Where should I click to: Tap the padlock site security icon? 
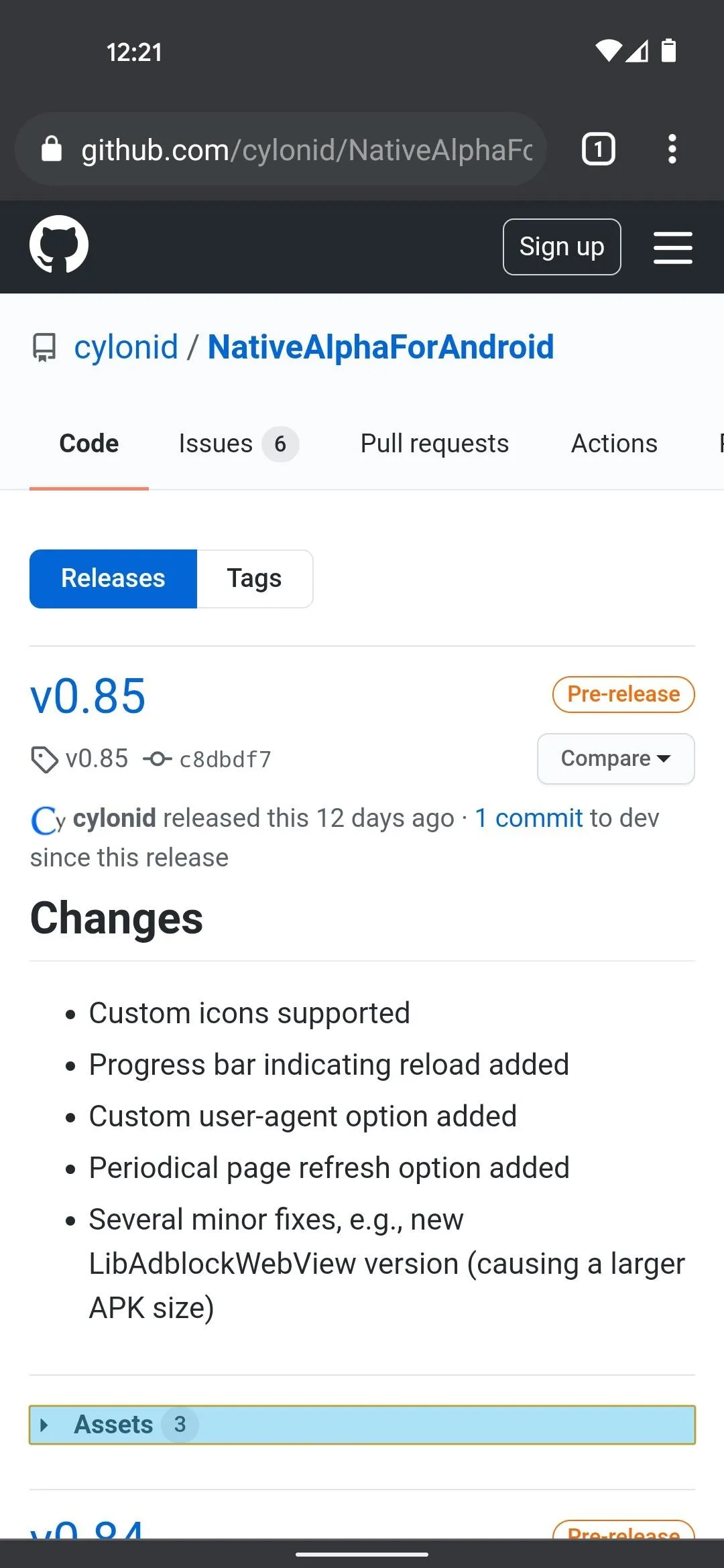click(x=52, y=149)
